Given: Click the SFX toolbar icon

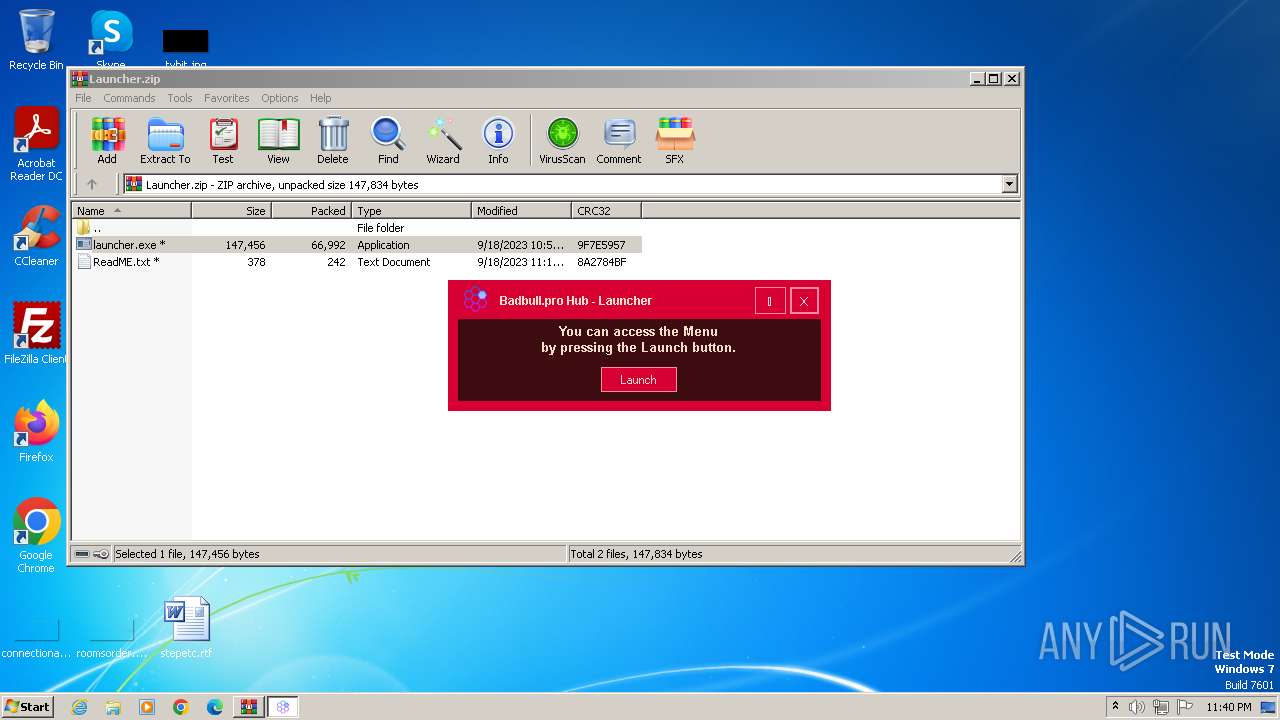Looking at the screenshot, I should pyautogui.click(x=675, y=140).
